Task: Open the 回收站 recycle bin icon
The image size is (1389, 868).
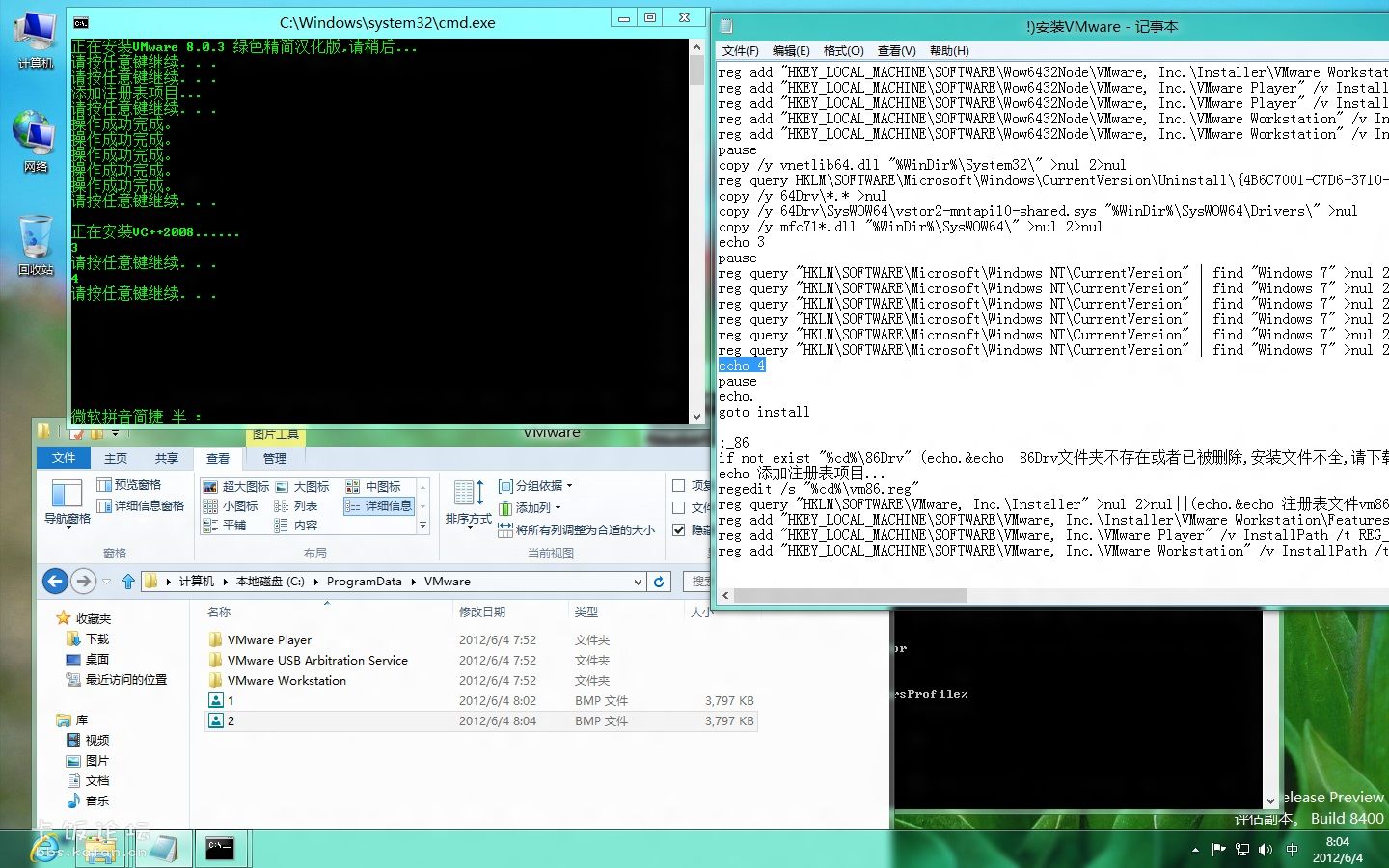Action: pos(36,245)
